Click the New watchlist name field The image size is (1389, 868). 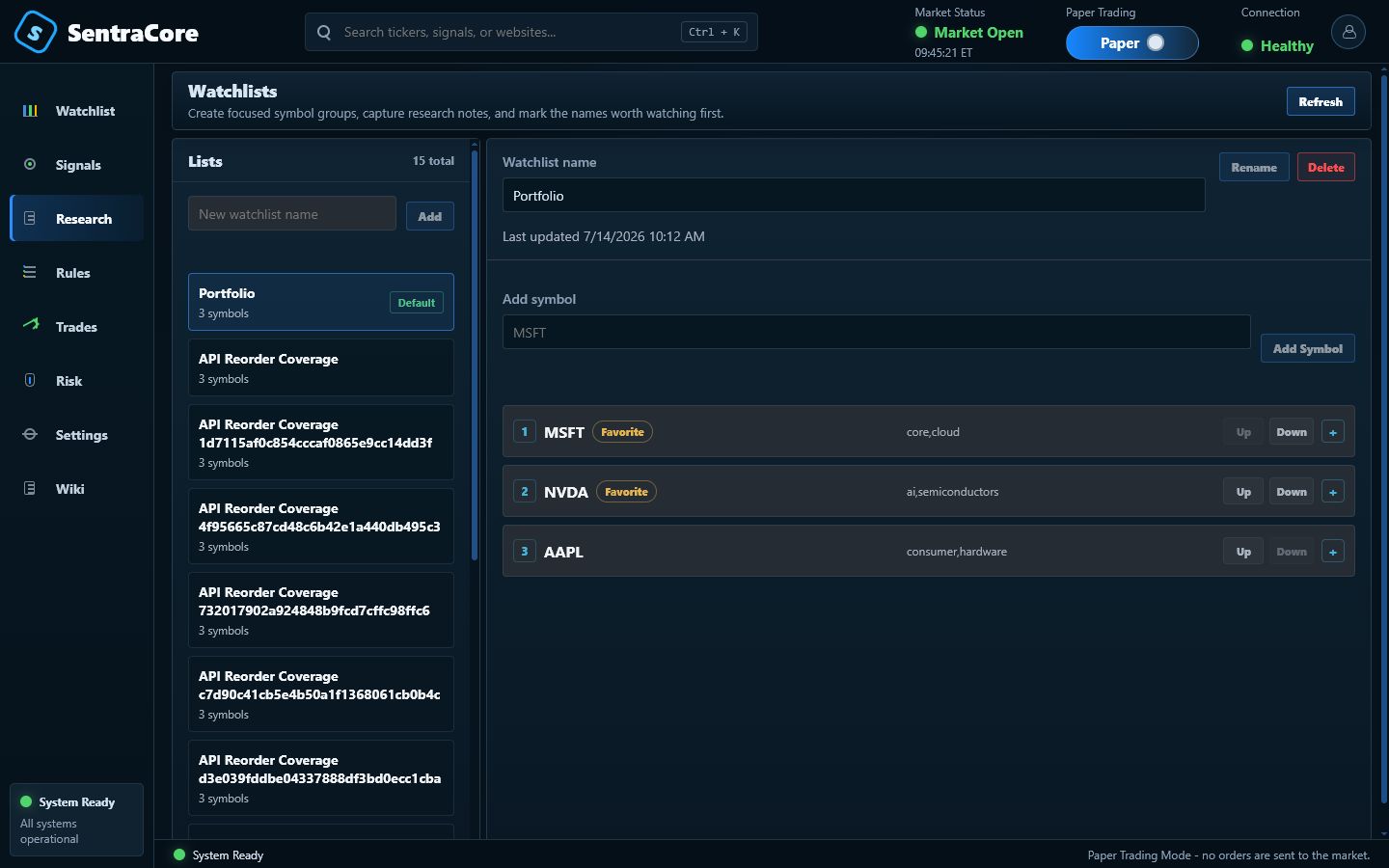(292, 214)
